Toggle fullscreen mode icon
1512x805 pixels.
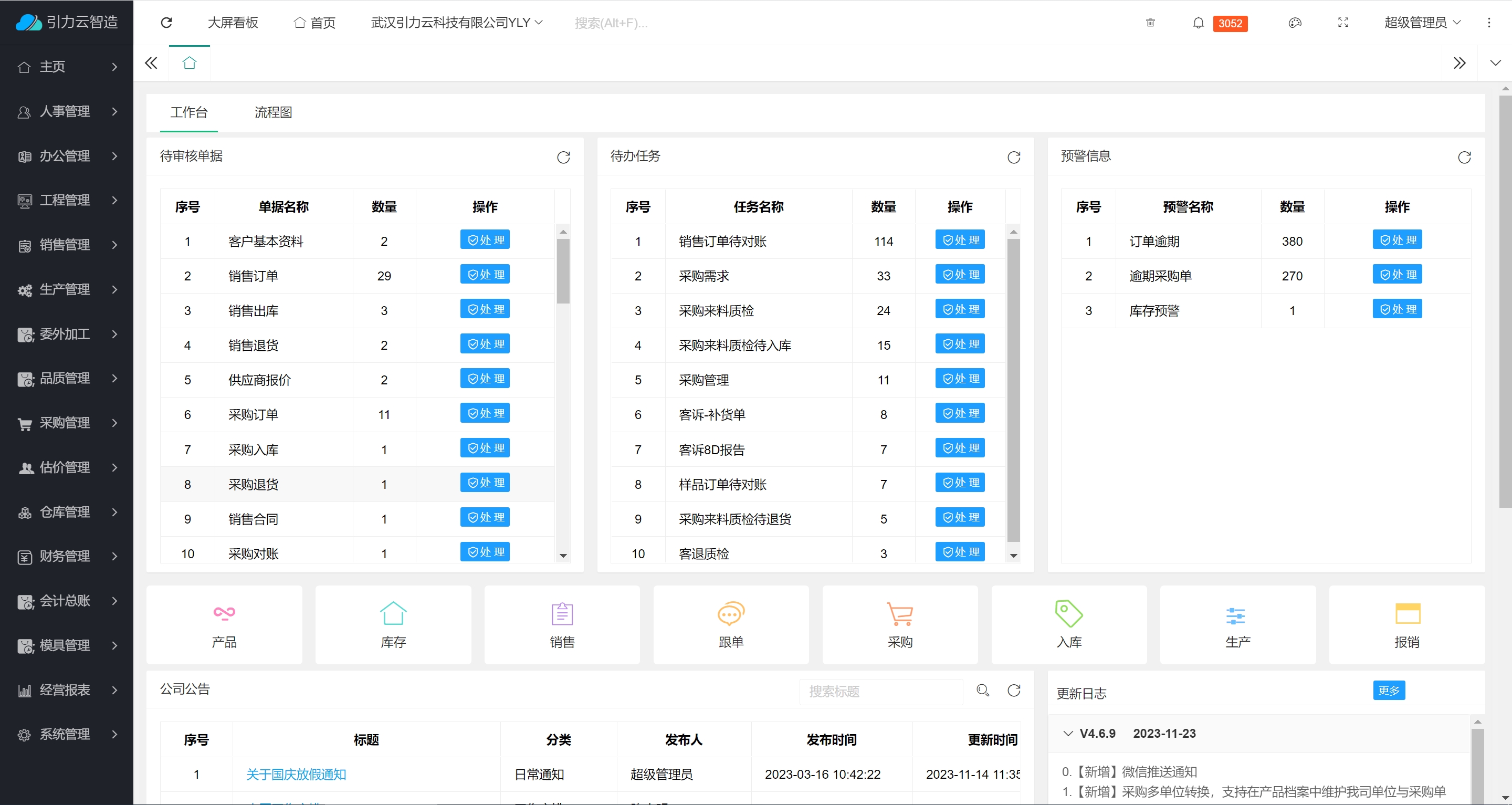click(1343, 23)
